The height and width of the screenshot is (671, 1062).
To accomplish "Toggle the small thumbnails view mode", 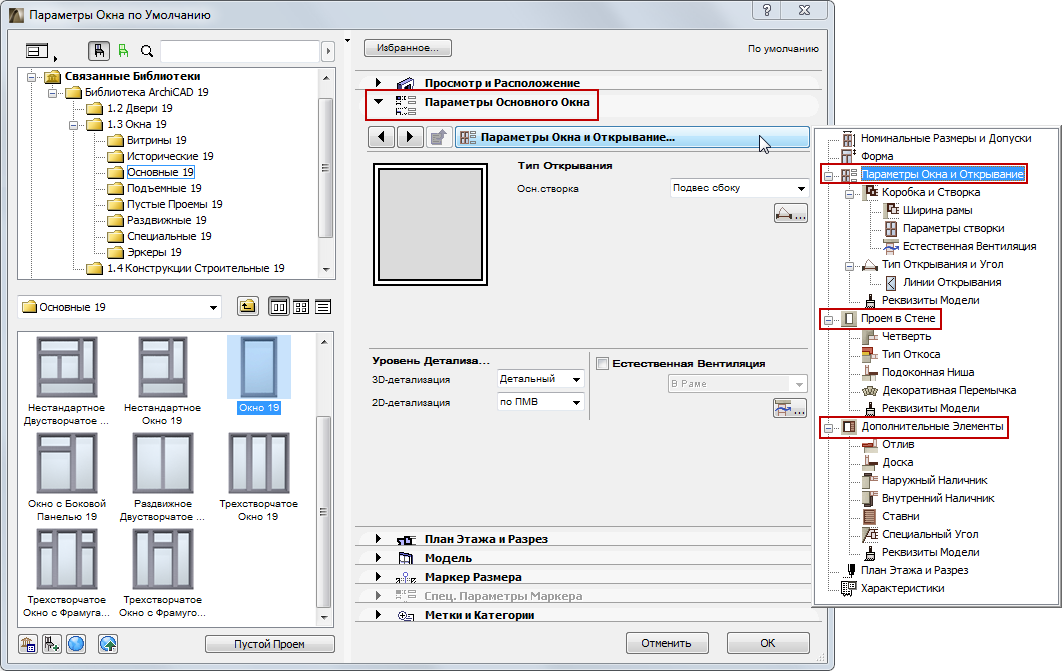I will click(299, 307).
